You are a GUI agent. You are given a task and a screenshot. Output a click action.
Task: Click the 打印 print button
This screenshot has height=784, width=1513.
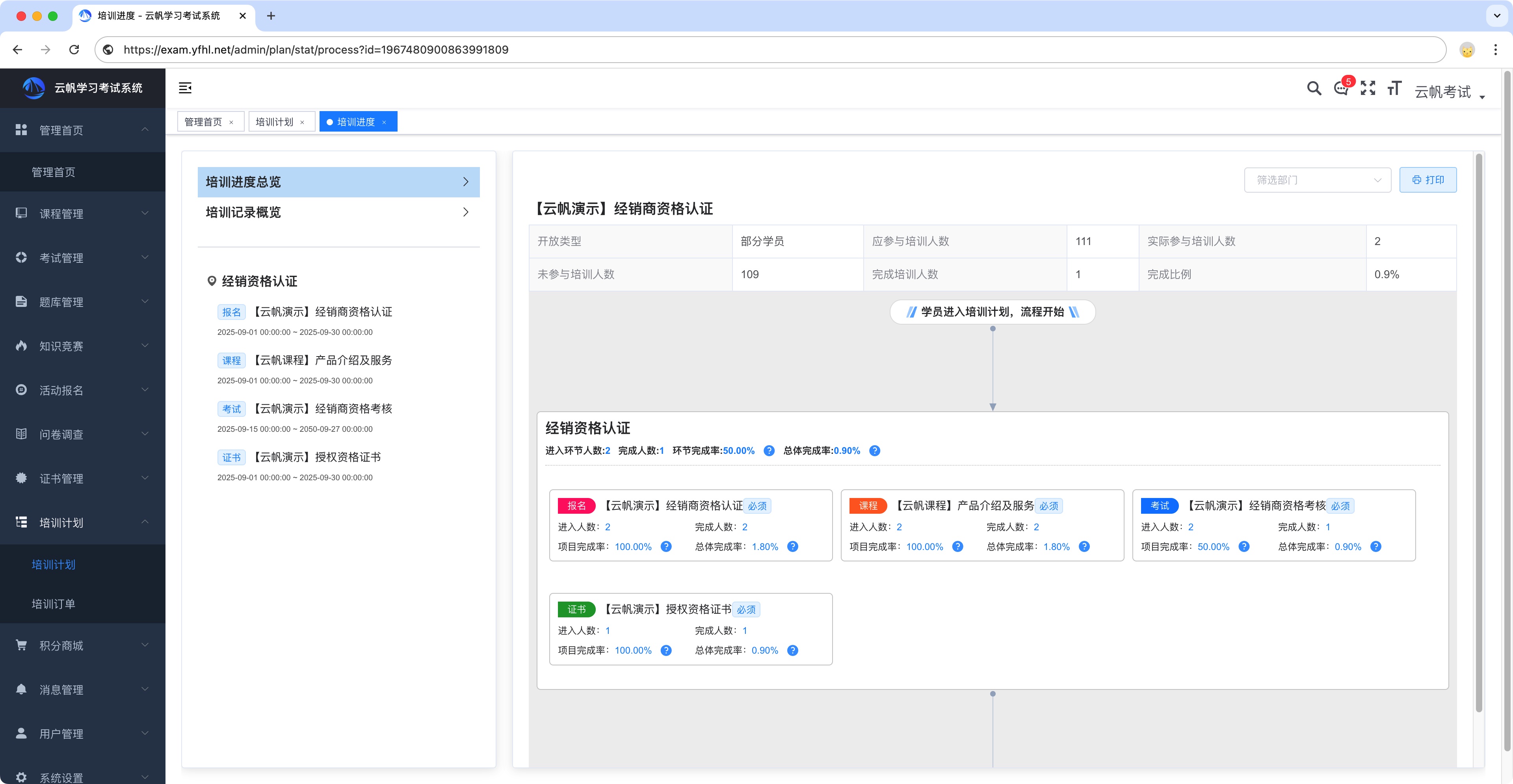1428,180
